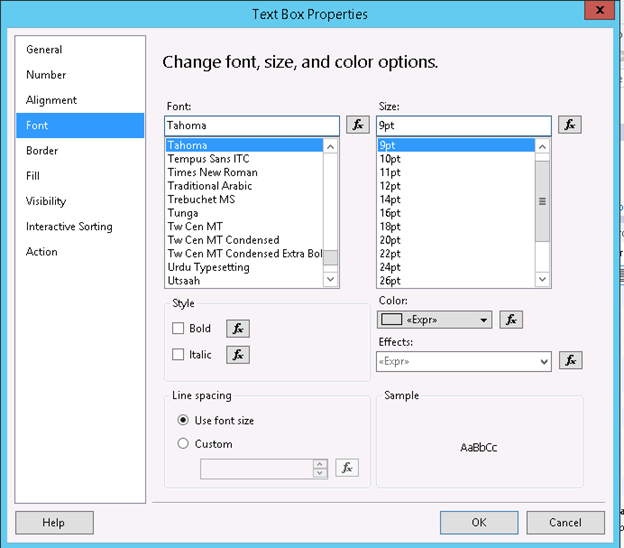Pick 14pt from the size list
The height and width of the screenshot is (548, 624).
tap(389, 199)
